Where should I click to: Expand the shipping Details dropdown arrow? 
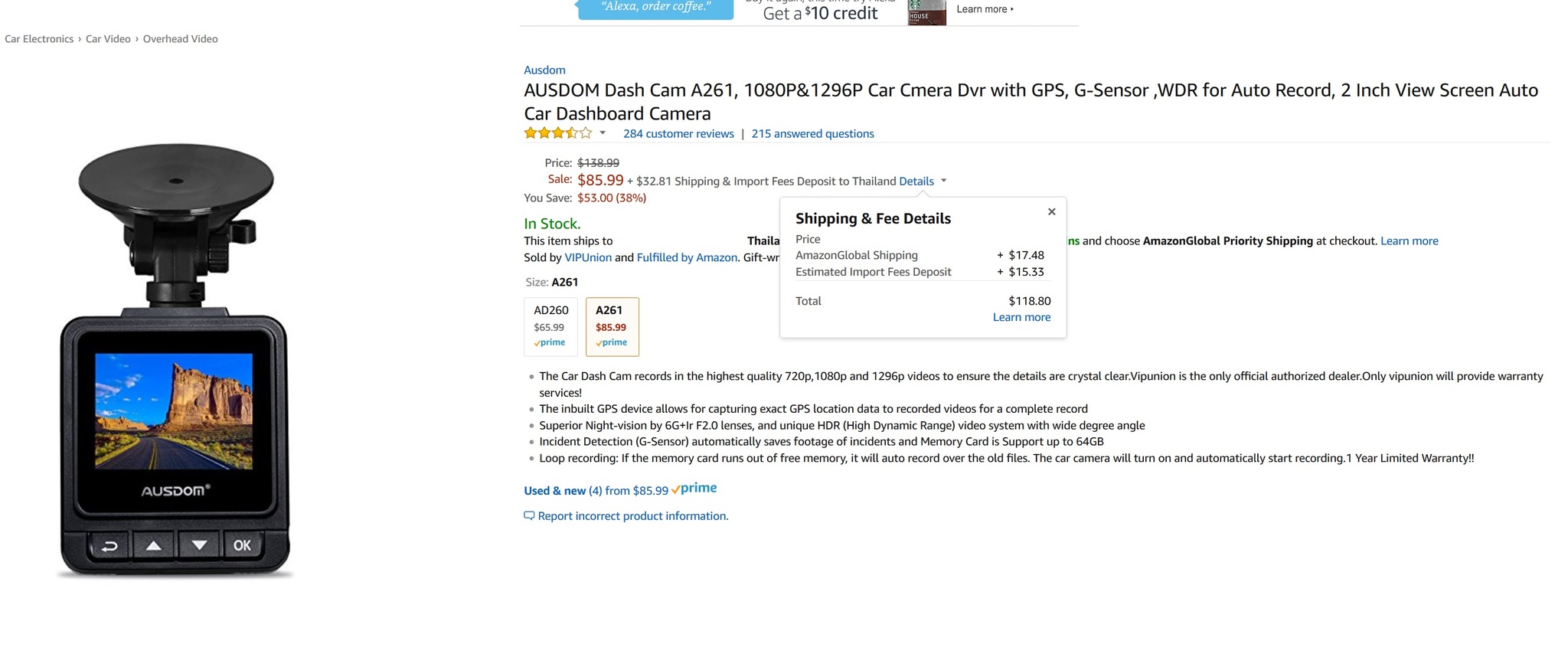point(944,181)
